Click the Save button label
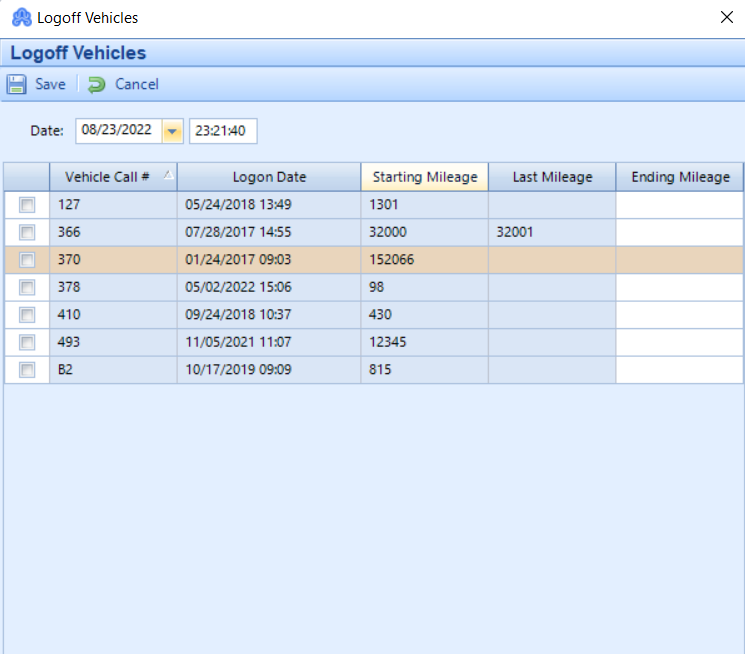Image resolution: width=745 pixels, height=654 pixels. point(50,85)
